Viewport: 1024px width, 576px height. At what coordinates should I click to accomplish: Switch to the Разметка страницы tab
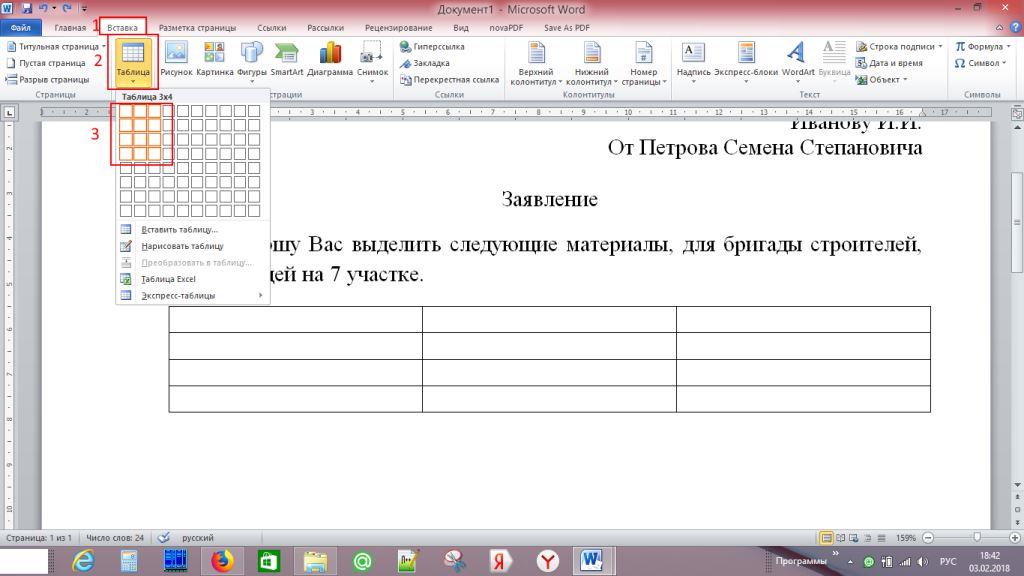click(x=197, y=27)
